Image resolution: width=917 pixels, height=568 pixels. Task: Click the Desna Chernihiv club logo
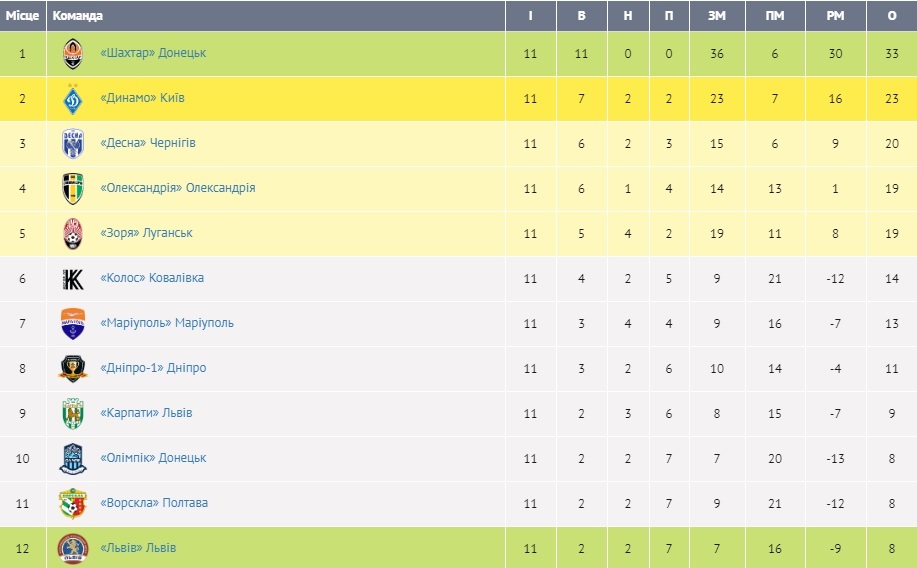pos(73,143)
